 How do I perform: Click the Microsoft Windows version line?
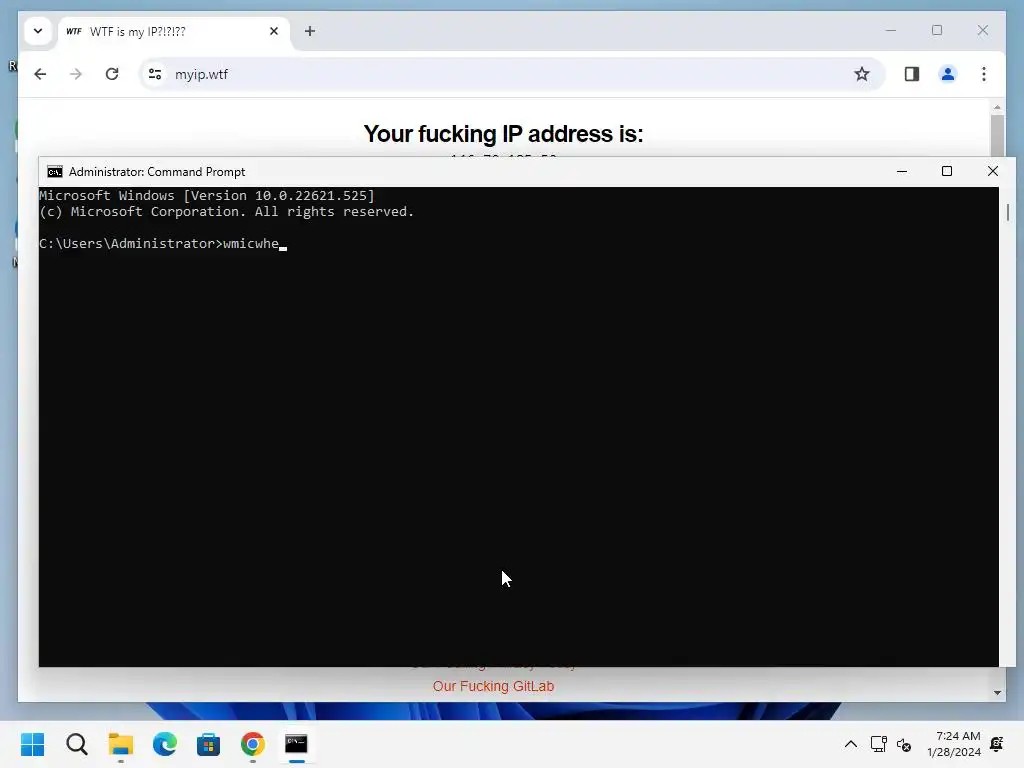(x=207, y=195)
